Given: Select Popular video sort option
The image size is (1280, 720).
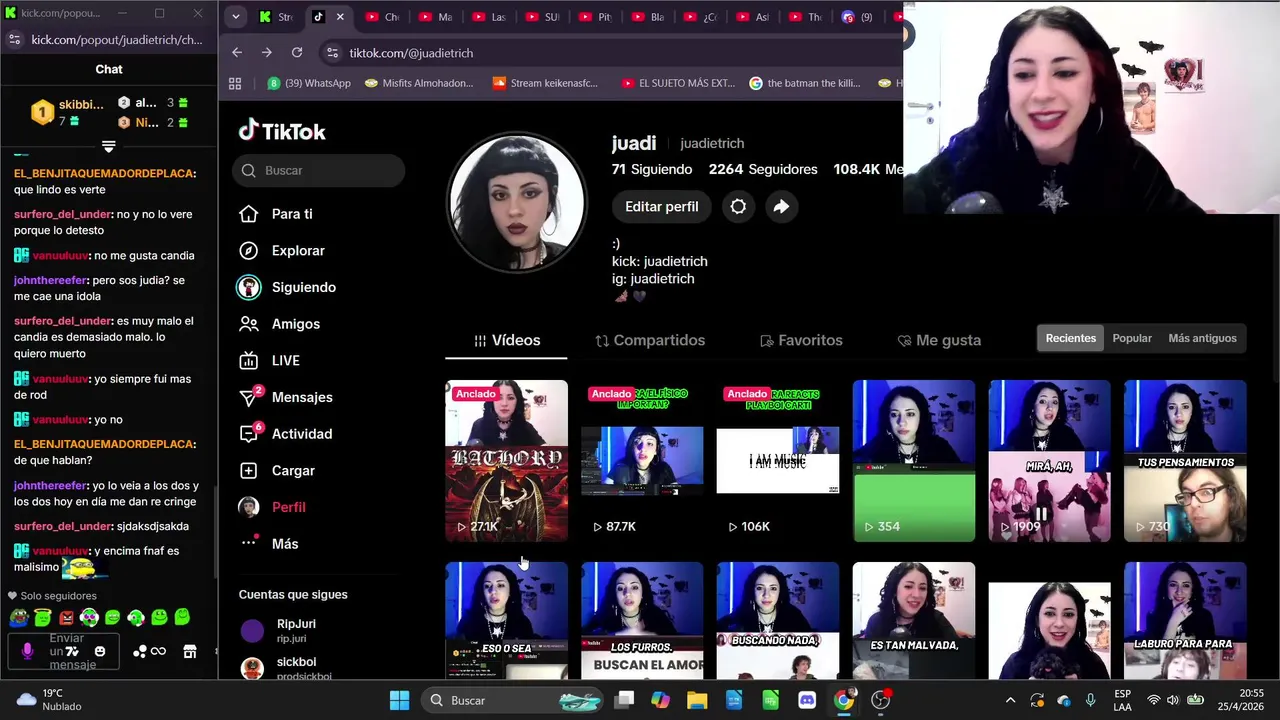Looking at the screenshot, I should tap(1132, 338).
